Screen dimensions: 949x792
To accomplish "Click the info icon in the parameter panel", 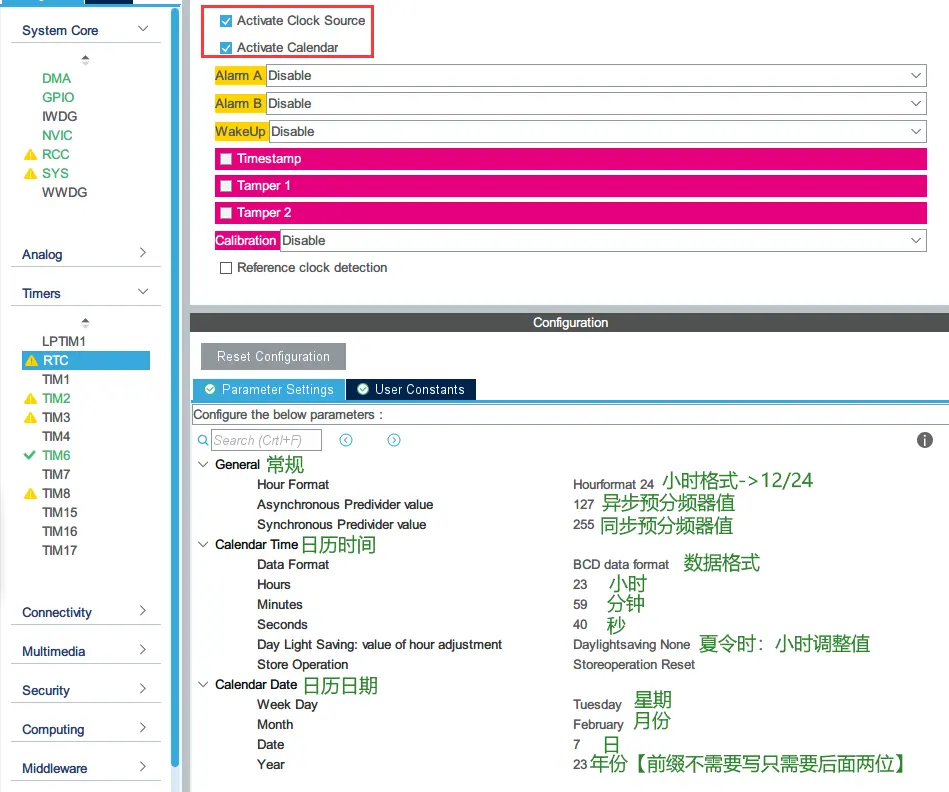I will [925, 440].
